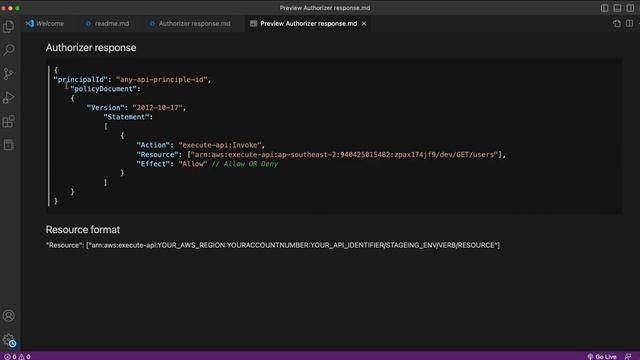Click the Resource format template line
This screenshot has height=360, width=640.
[x=273, y=245]
